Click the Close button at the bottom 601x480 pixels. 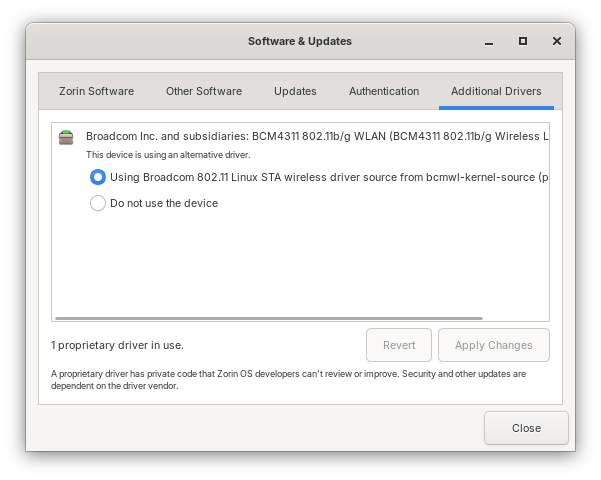coord(526,428)
